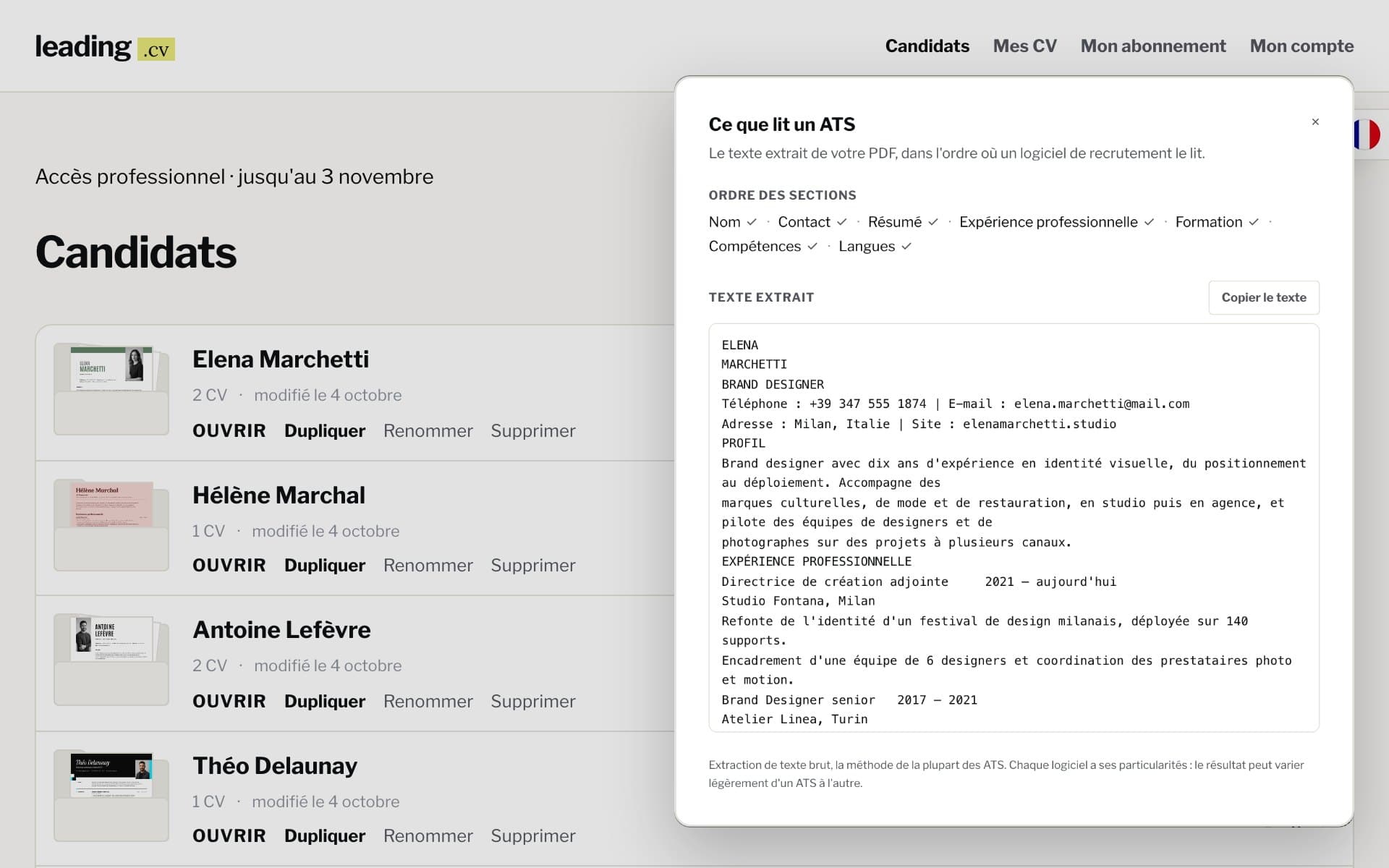Copy extracted text with Copier le texte
1389x868 pixels.
pos(1264,297)
